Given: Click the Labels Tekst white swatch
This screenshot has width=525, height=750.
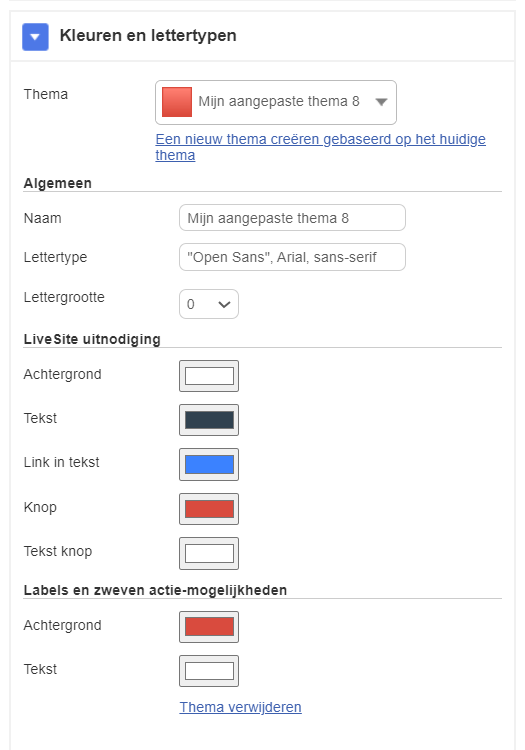Looking at the screenshot, I should pyautogui.click(x=209, y=671).
